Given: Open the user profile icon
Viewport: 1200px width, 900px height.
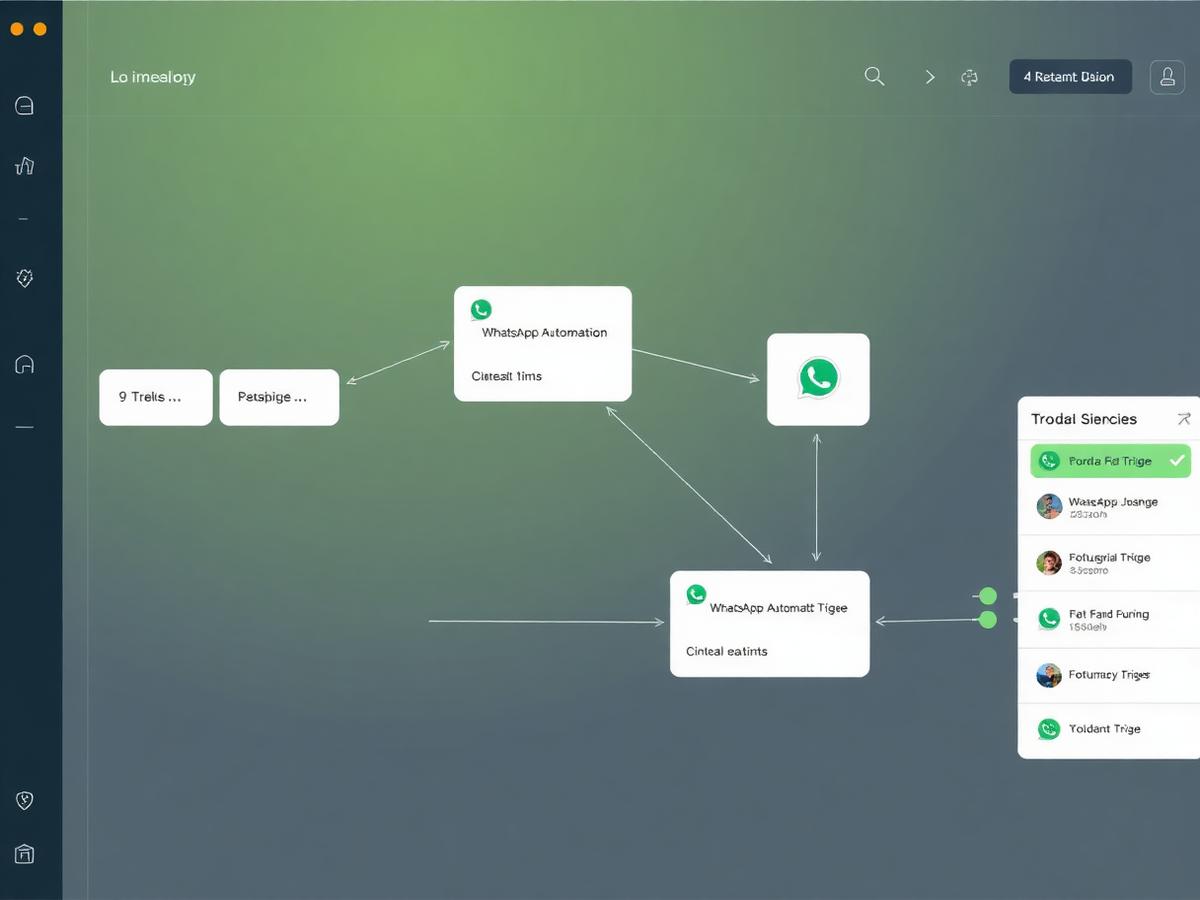Looking at the screenshot, I should (1167, 77).
